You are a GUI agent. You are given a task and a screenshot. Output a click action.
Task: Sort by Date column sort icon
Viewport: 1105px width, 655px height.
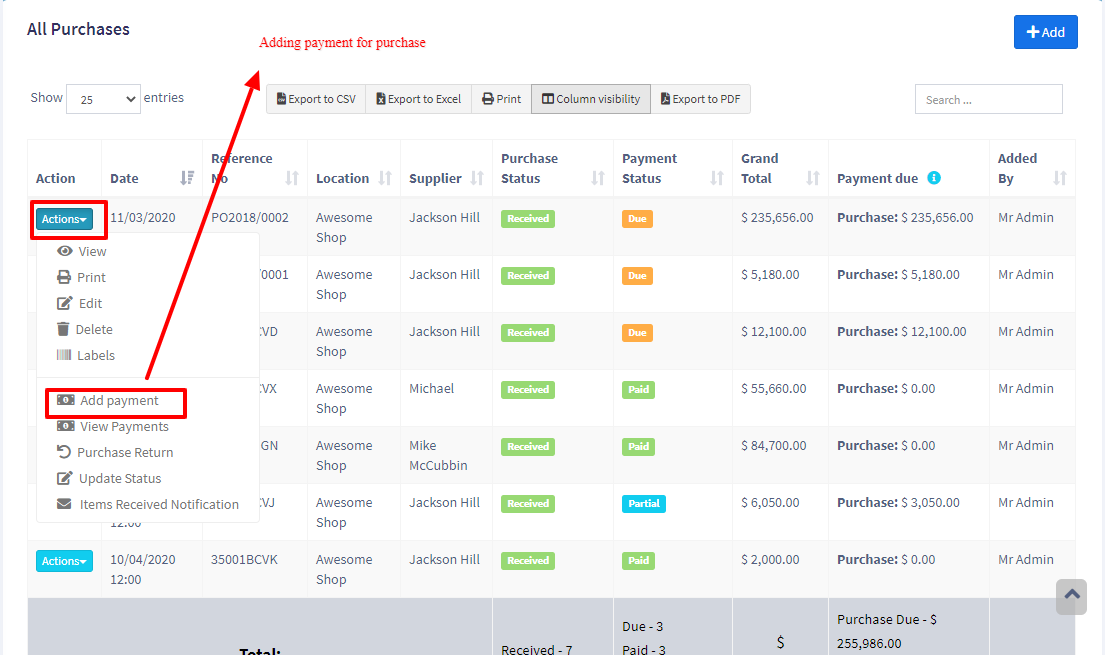[187, 178]
